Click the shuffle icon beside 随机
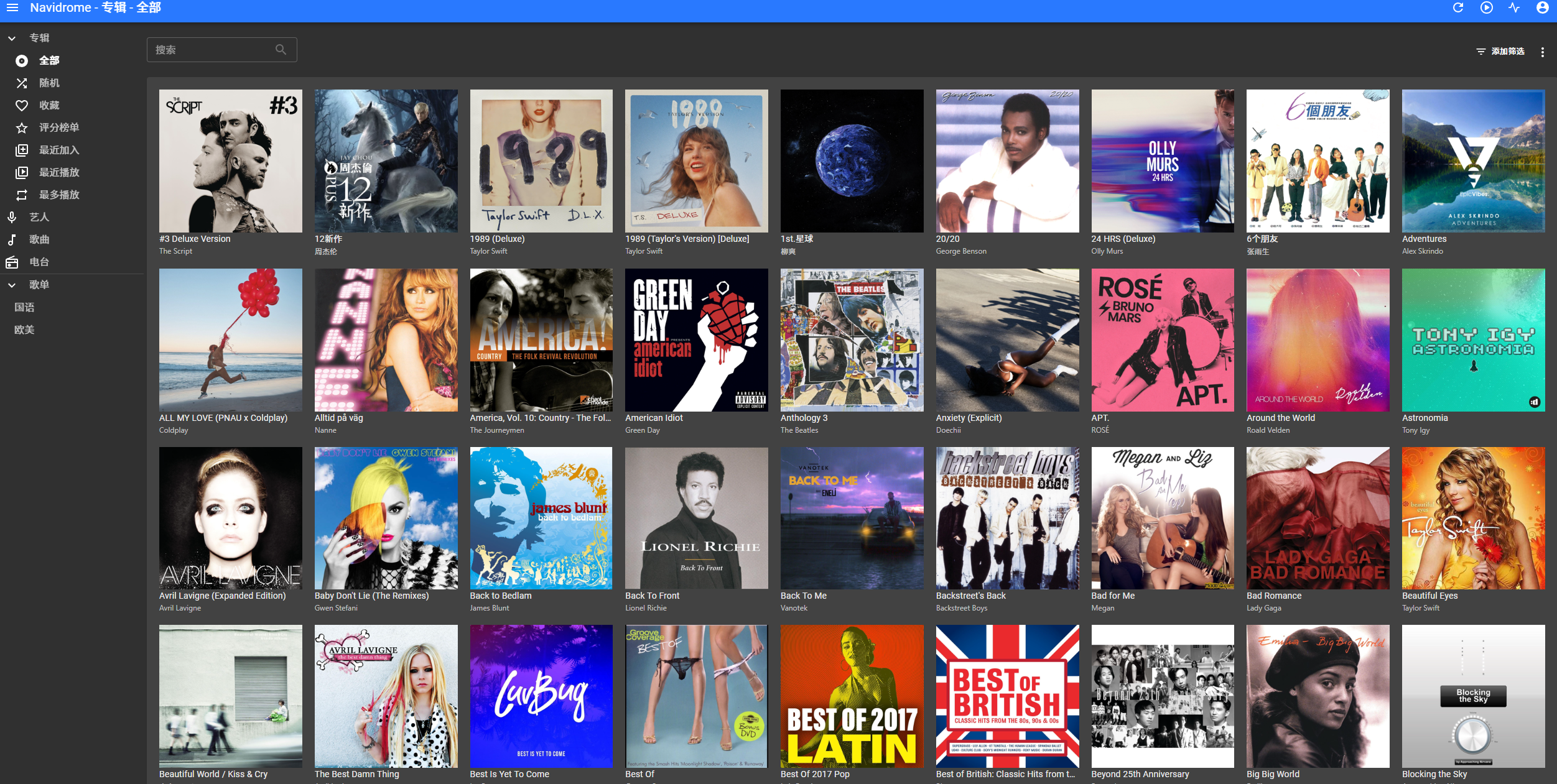 22,83
